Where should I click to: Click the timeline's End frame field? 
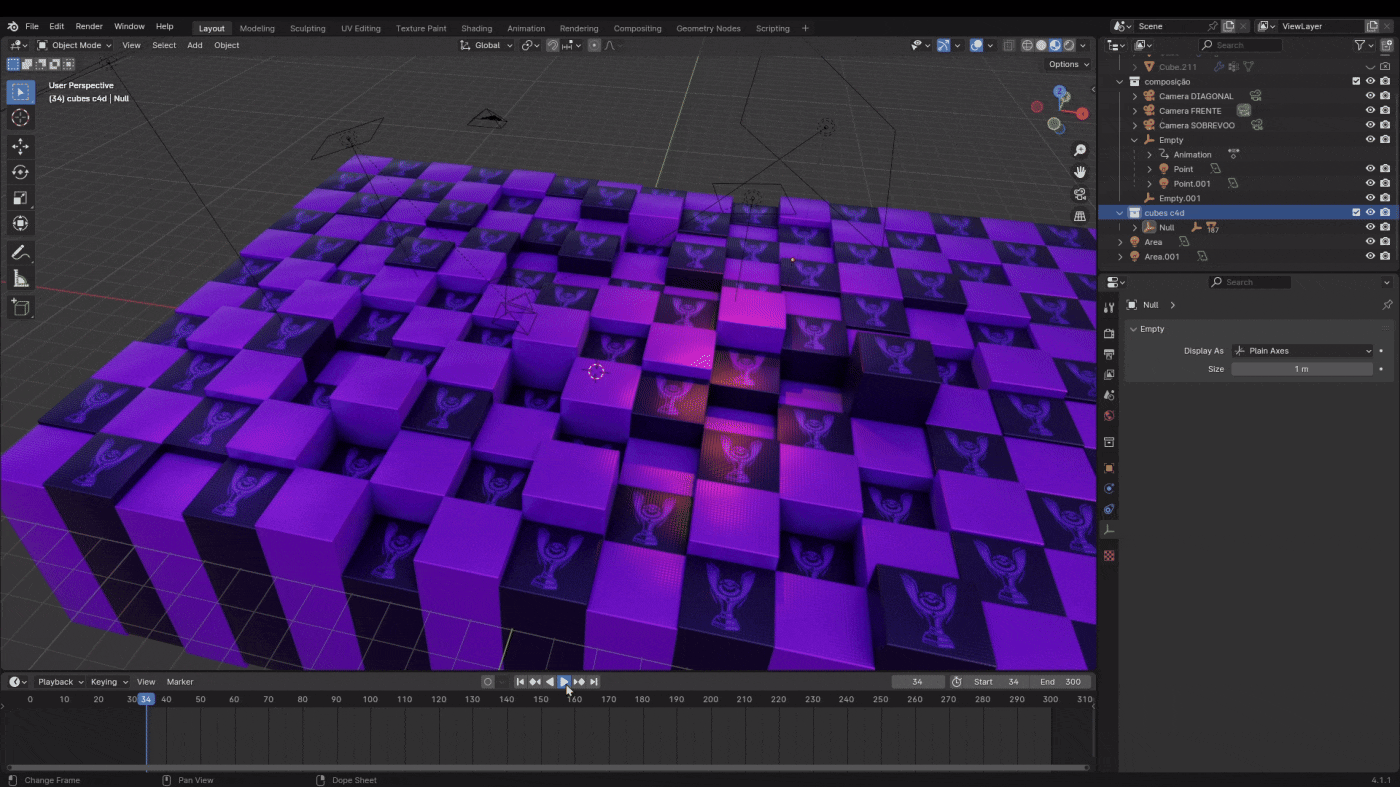coord(1061,682)
